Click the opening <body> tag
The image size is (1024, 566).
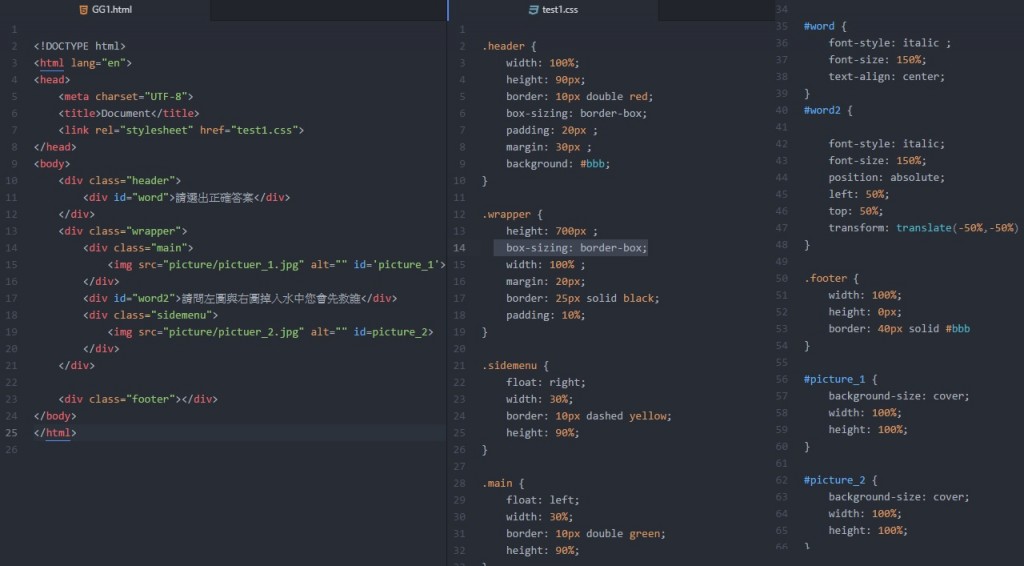52,164
